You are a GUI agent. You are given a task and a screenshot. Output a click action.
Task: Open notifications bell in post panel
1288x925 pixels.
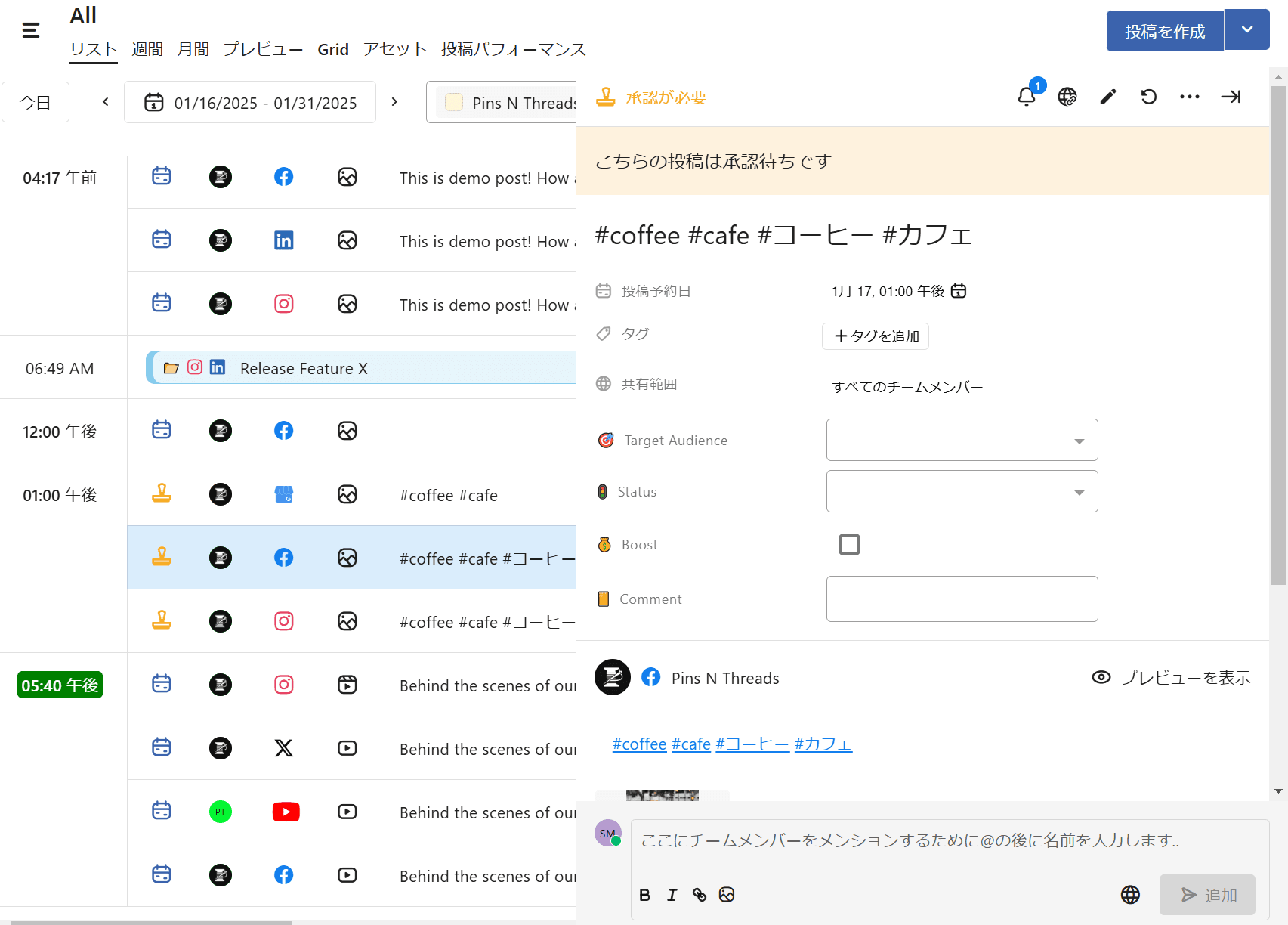point(1027,97)
